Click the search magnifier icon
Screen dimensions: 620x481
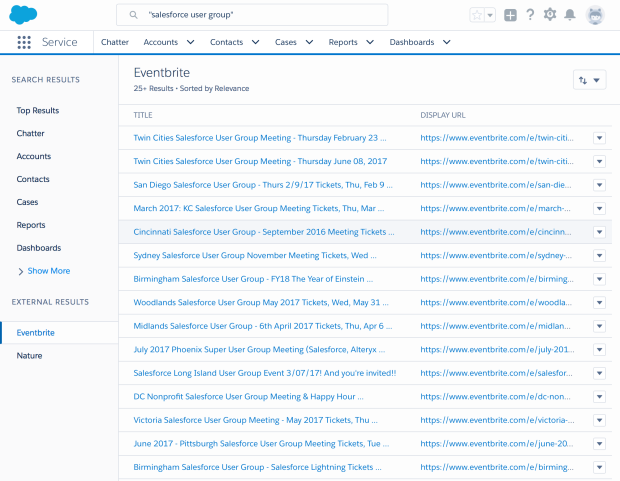134,15
